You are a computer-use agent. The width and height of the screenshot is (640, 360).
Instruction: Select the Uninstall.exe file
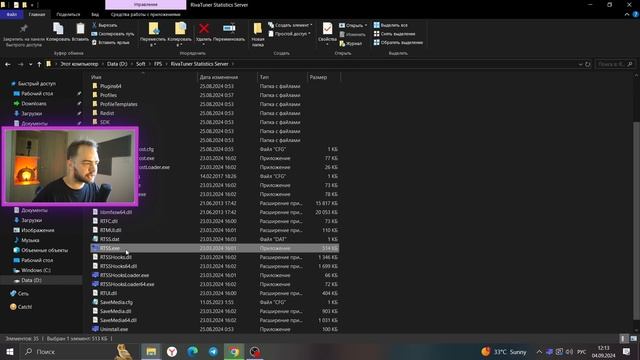pyautogui.click(x=114, y=329)
